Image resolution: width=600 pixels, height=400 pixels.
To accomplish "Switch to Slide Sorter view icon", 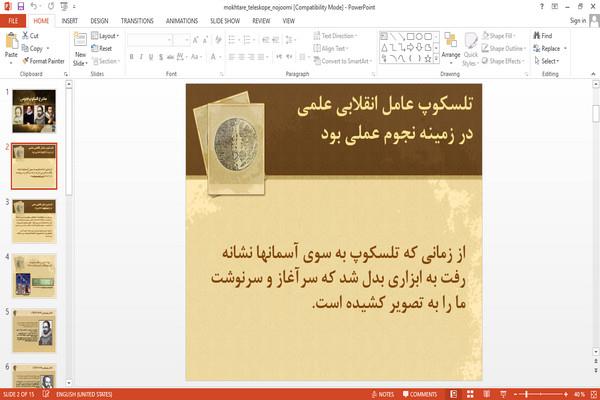I will [470, 394].
